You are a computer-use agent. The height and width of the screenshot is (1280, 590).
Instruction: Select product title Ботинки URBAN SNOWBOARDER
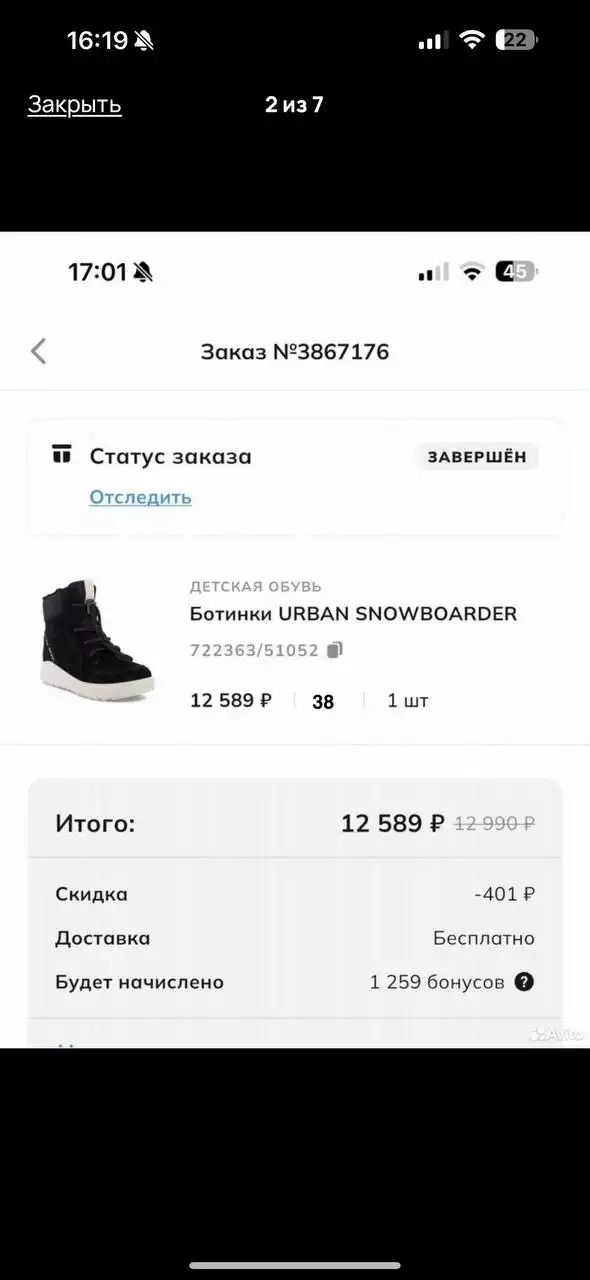point(353,614)
